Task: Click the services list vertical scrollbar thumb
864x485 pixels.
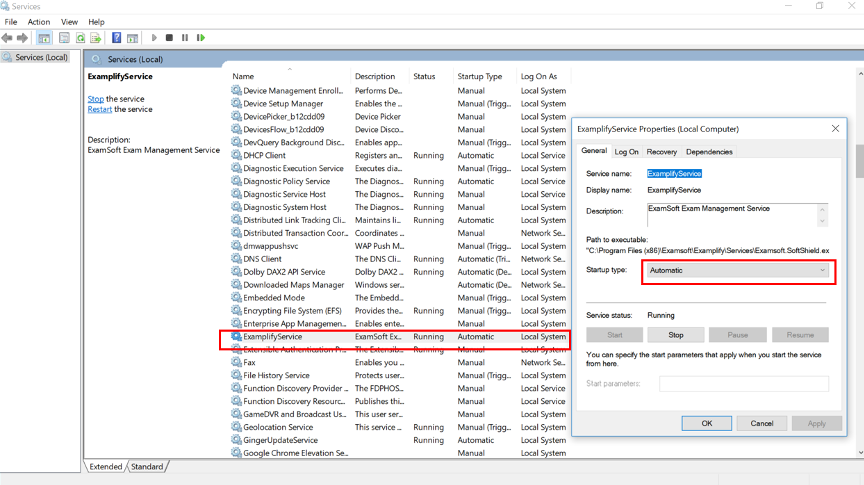Action: tap(860, 161)
